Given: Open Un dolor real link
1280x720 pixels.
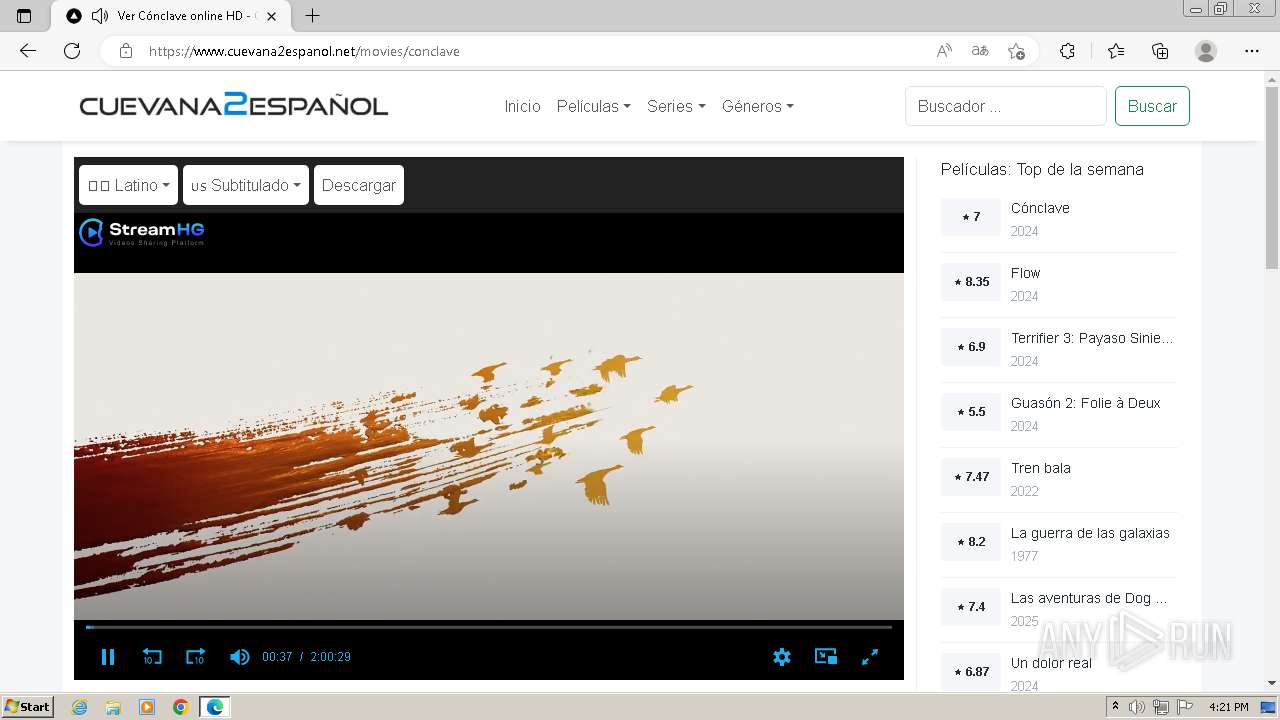Looking at the screenshot, I should 1051,663.
